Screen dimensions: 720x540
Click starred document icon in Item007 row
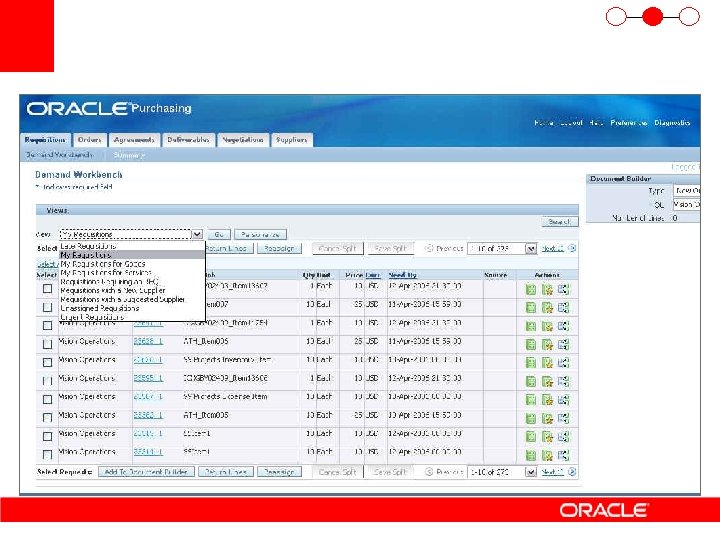[547, 308]
